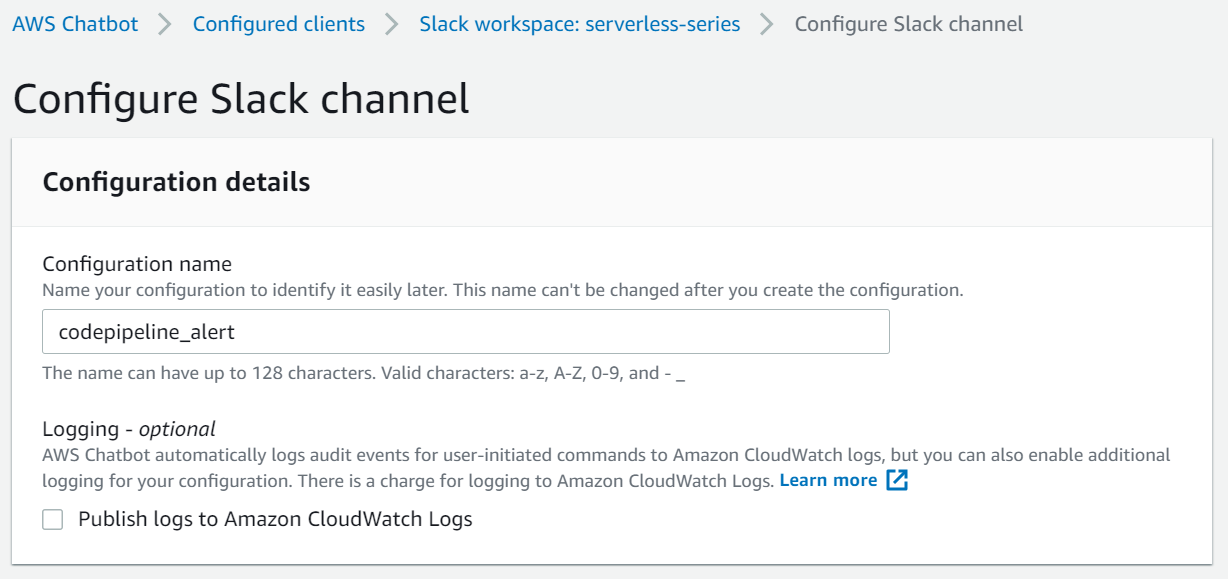This screenshot has height=579, width=1228.
Task: Click the Configuration name field label
Action: [x=137, y=264]
